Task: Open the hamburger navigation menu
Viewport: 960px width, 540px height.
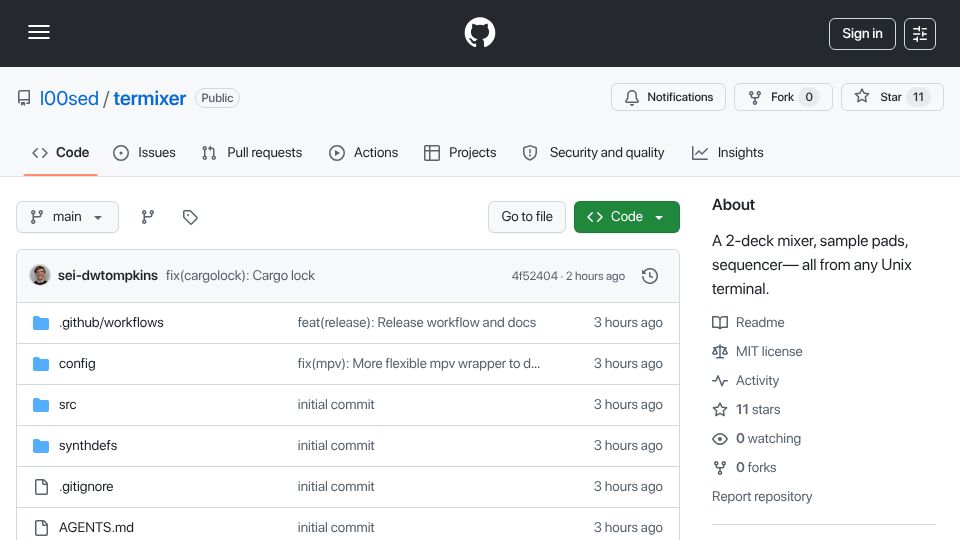Action: point(39,32)
